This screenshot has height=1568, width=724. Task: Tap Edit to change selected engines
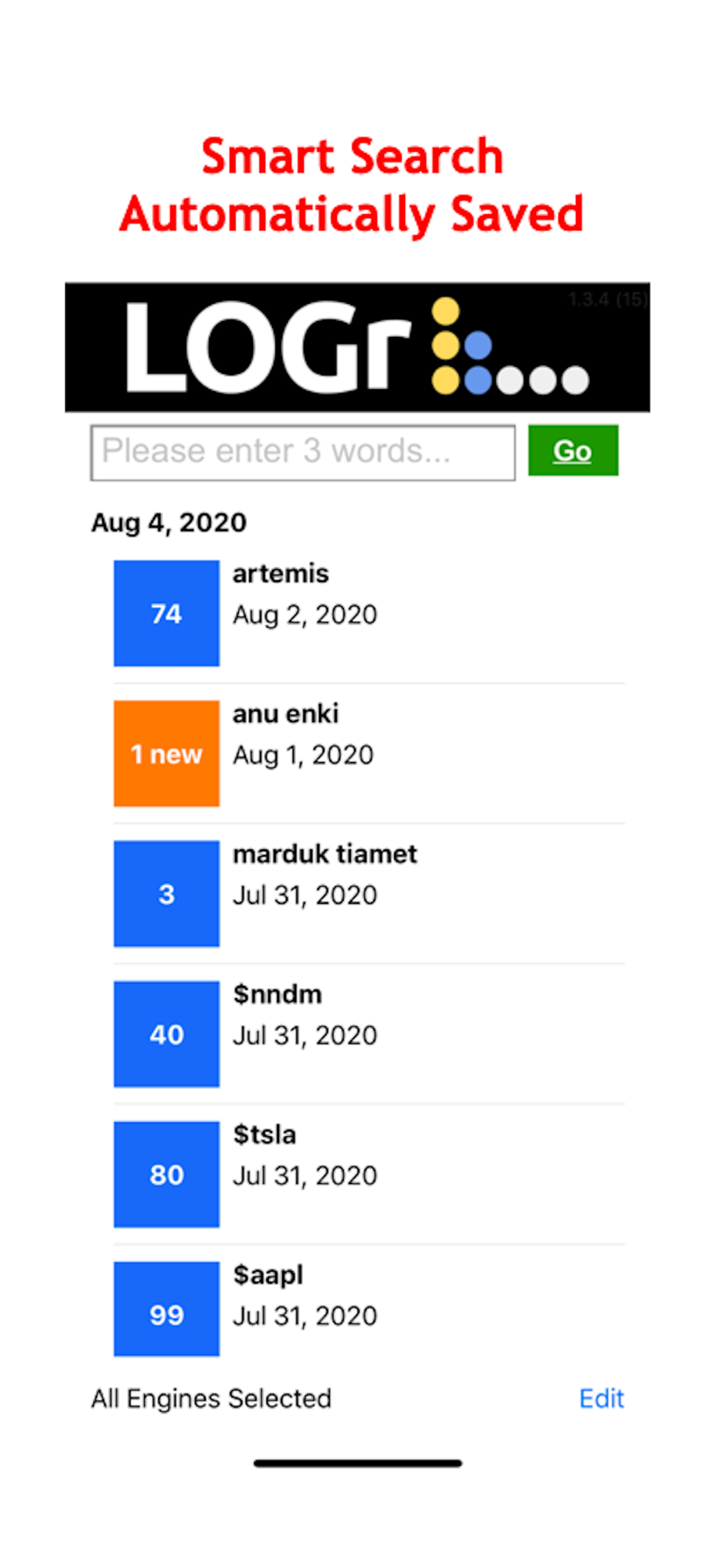601,1399
